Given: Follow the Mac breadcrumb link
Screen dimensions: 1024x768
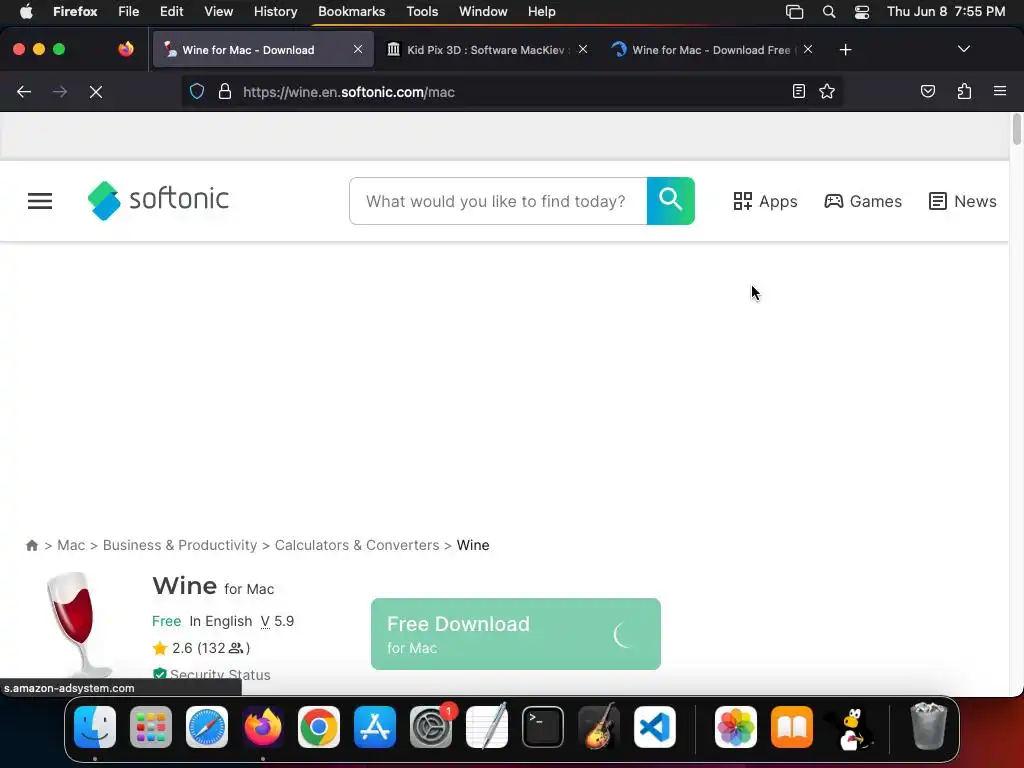Looking at the screenshot, I should click(x=71, y=545).
